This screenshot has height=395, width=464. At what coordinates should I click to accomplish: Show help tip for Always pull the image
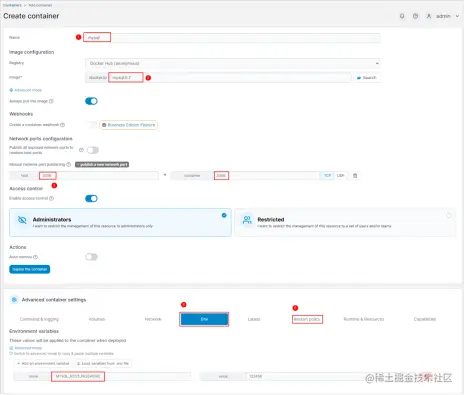(x=51, y=101)
